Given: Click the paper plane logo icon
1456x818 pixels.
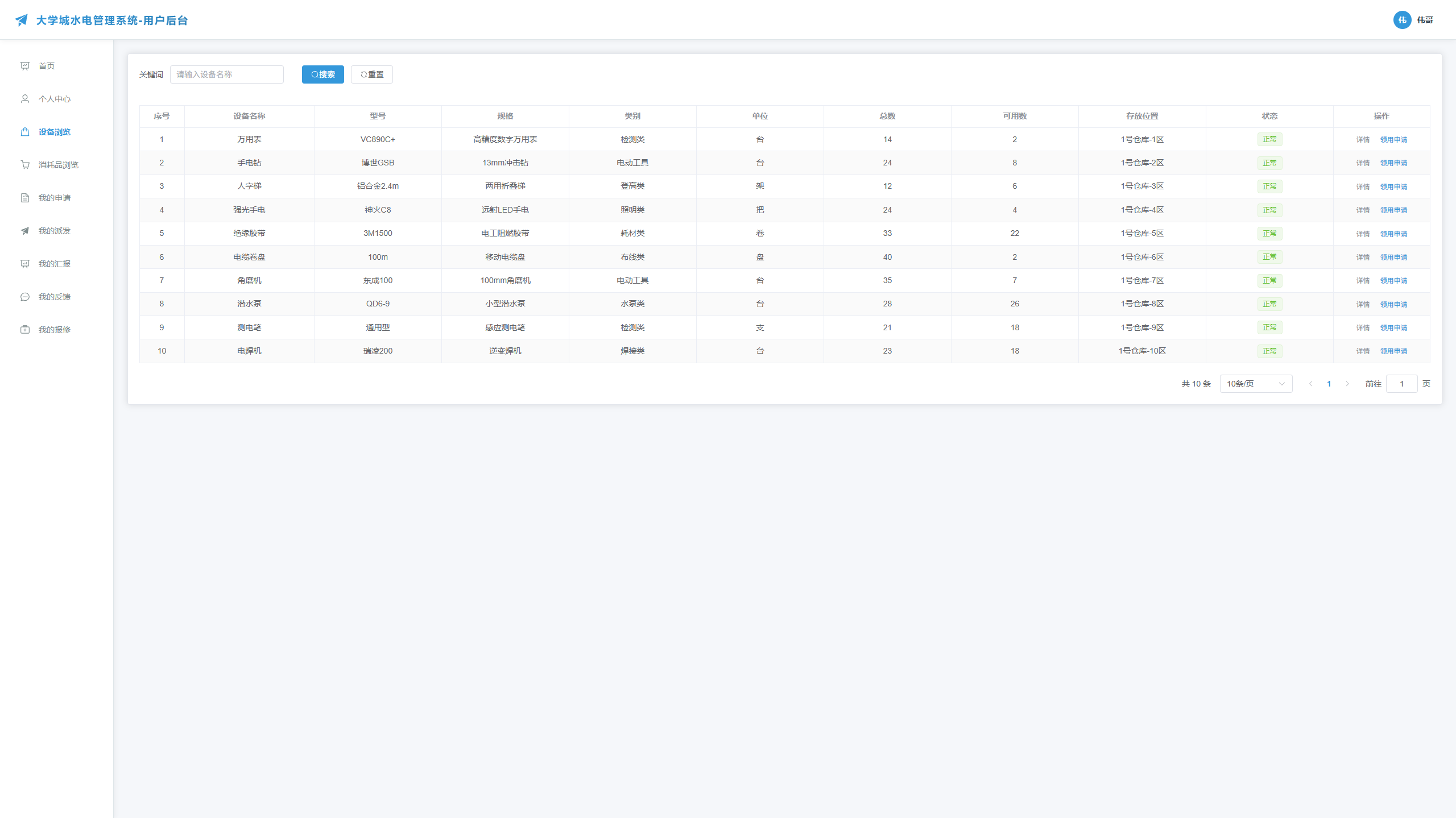Looking at the screenshot, I should pos(22,20).
